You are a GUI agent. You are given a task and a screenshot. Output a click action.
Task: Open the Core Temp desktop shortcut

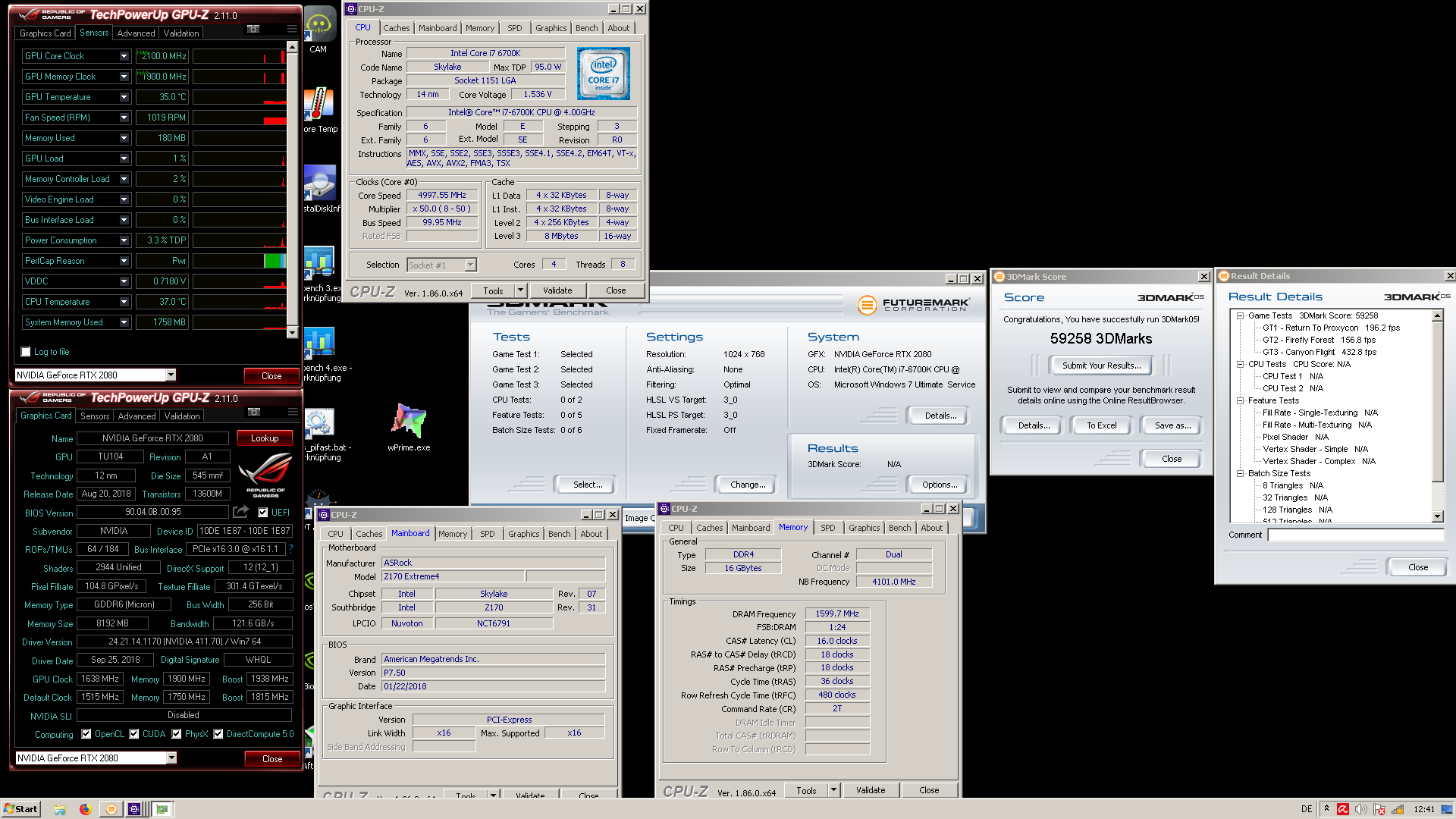click(319, 103)
